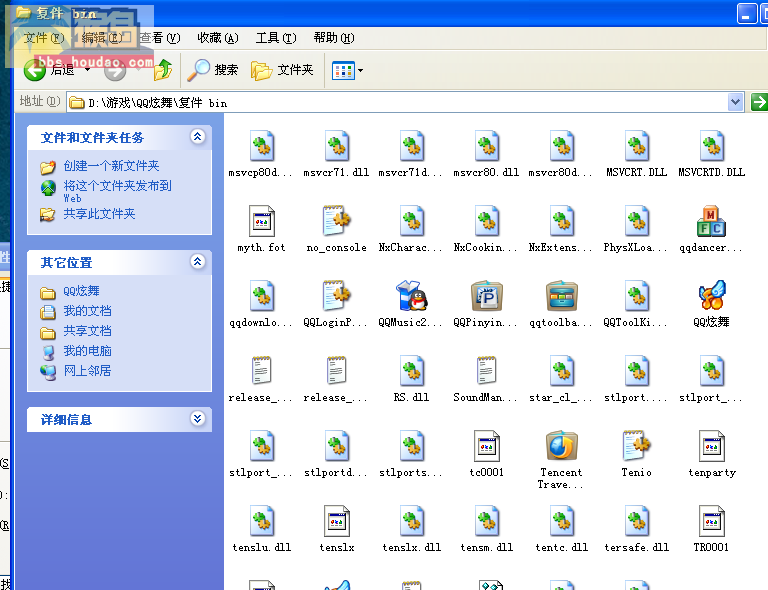Select the MSVCRT.DLL file icon
Screen dimensions: 768x590
click(636, 146)
